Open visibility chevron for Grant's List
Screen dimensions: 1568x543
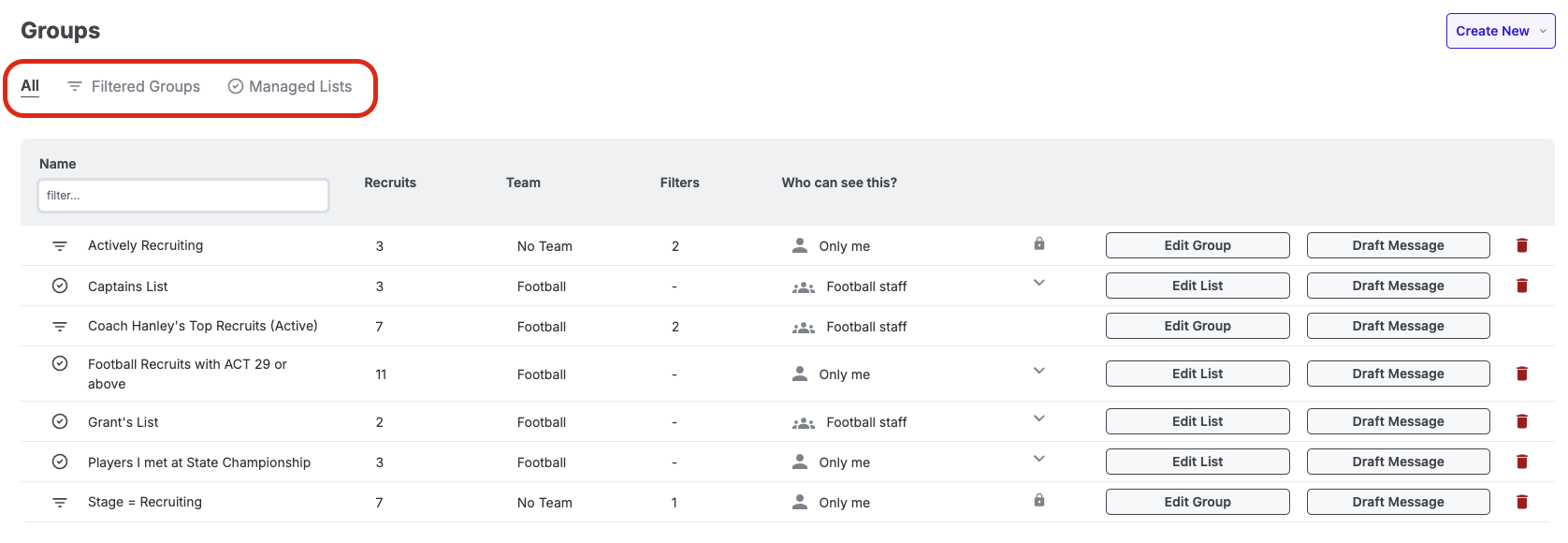(1039, 418)
